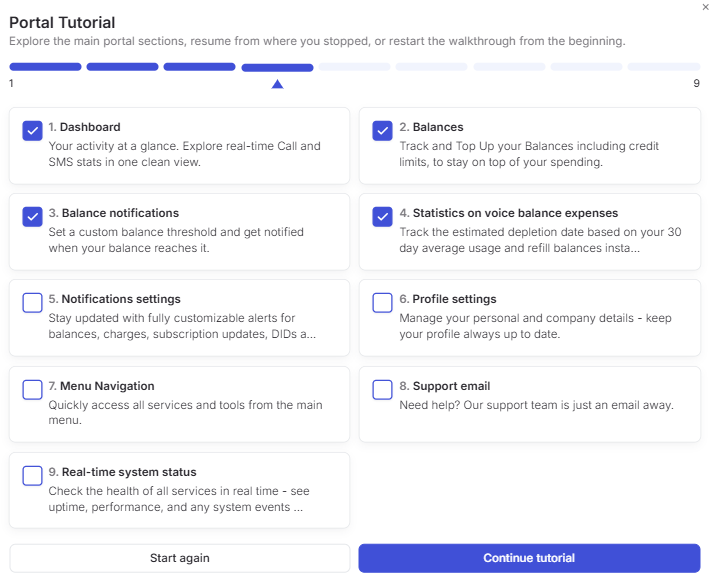Jump to the first progress segment
Viewport: 718px width, 585px height.
[45, 67]
